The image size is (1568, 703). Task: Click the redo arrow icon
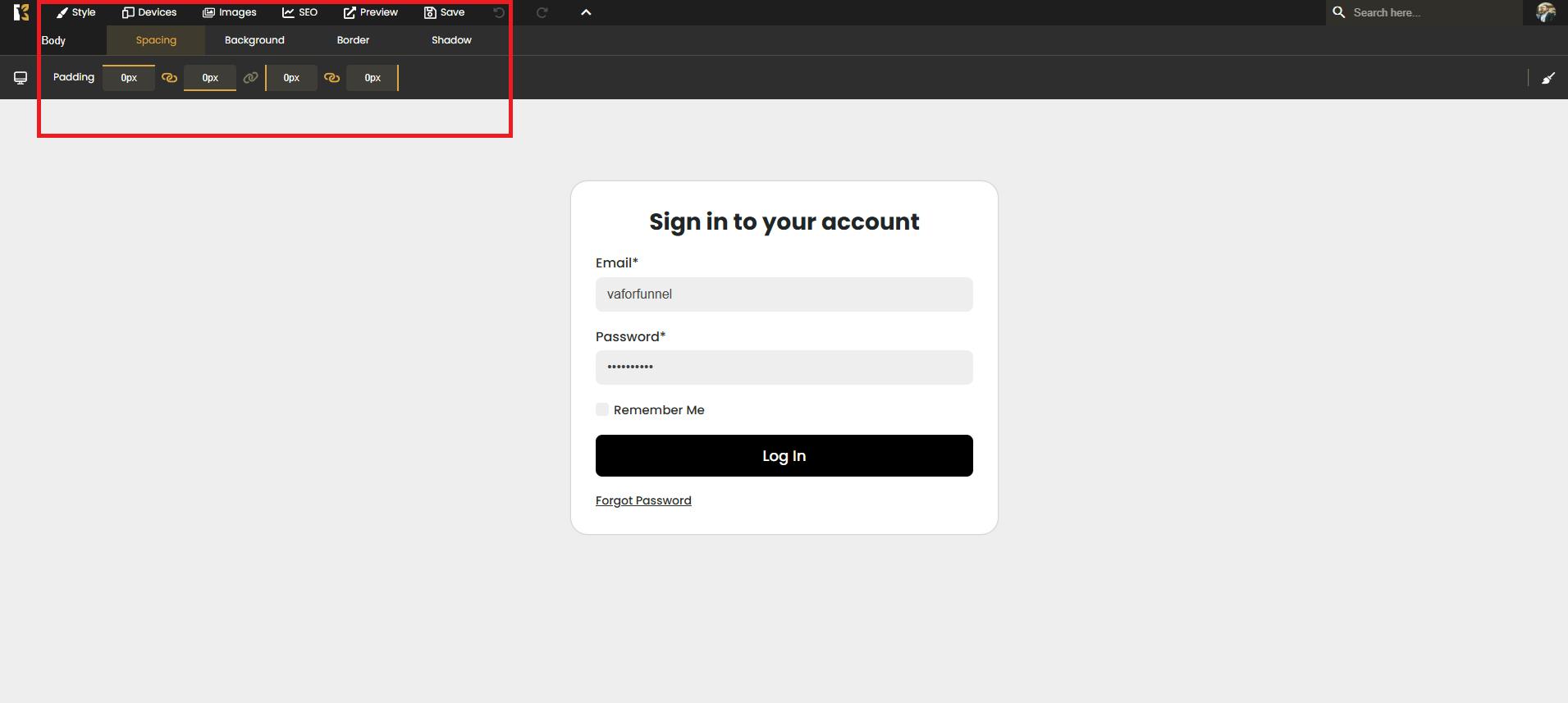click(x=542, y=12)
